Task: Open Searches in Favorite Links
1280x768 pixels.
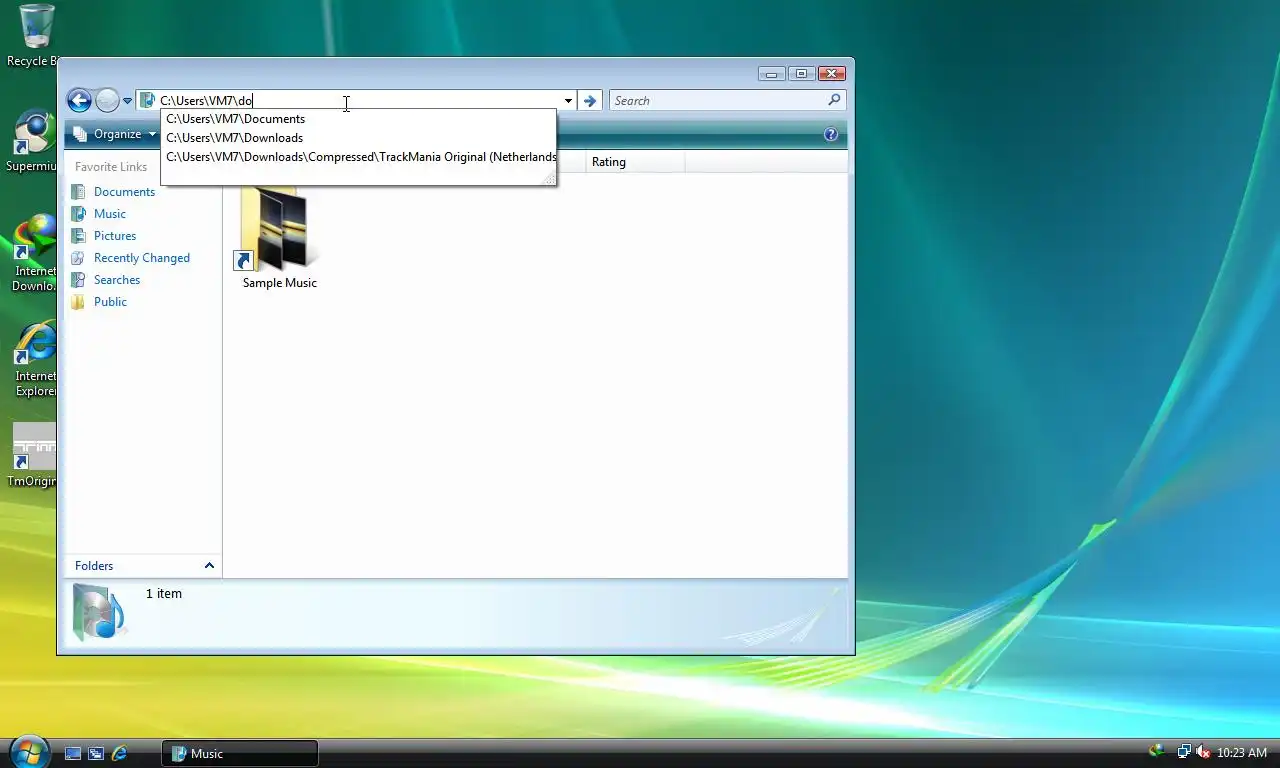Action: click(117, 280)
